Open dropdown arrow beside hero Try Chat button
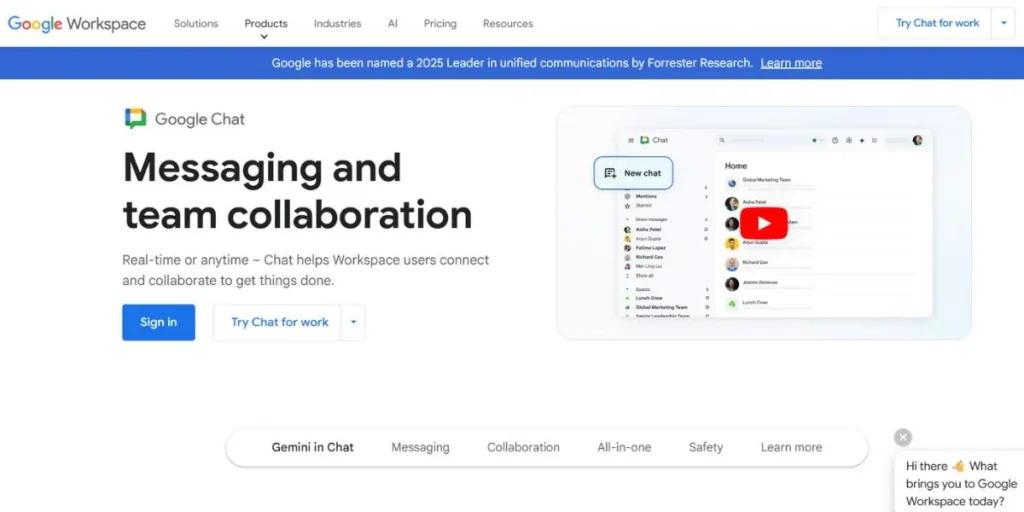Viewport: 1024px width, 512px height. point(353,323)
